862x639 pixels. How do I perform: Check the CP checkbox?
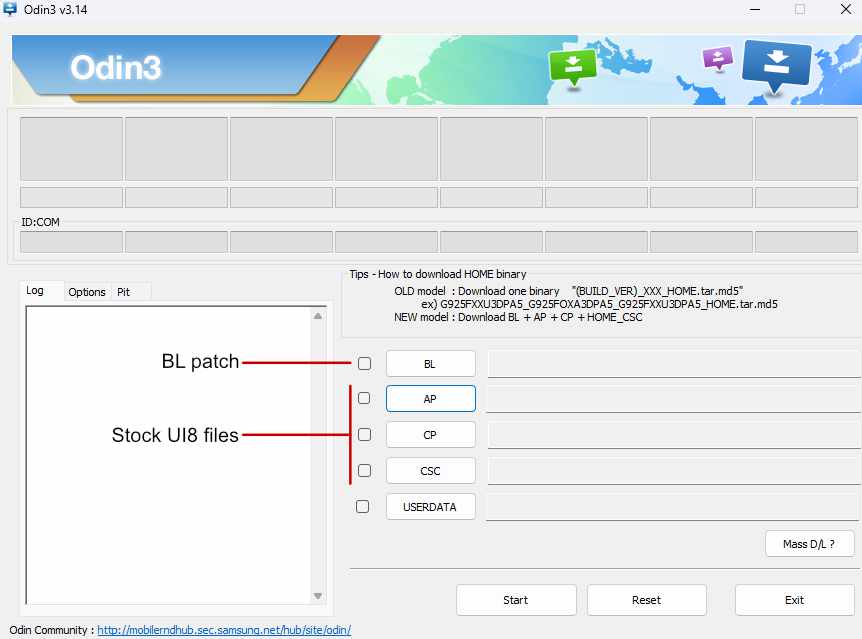(364, 434)
